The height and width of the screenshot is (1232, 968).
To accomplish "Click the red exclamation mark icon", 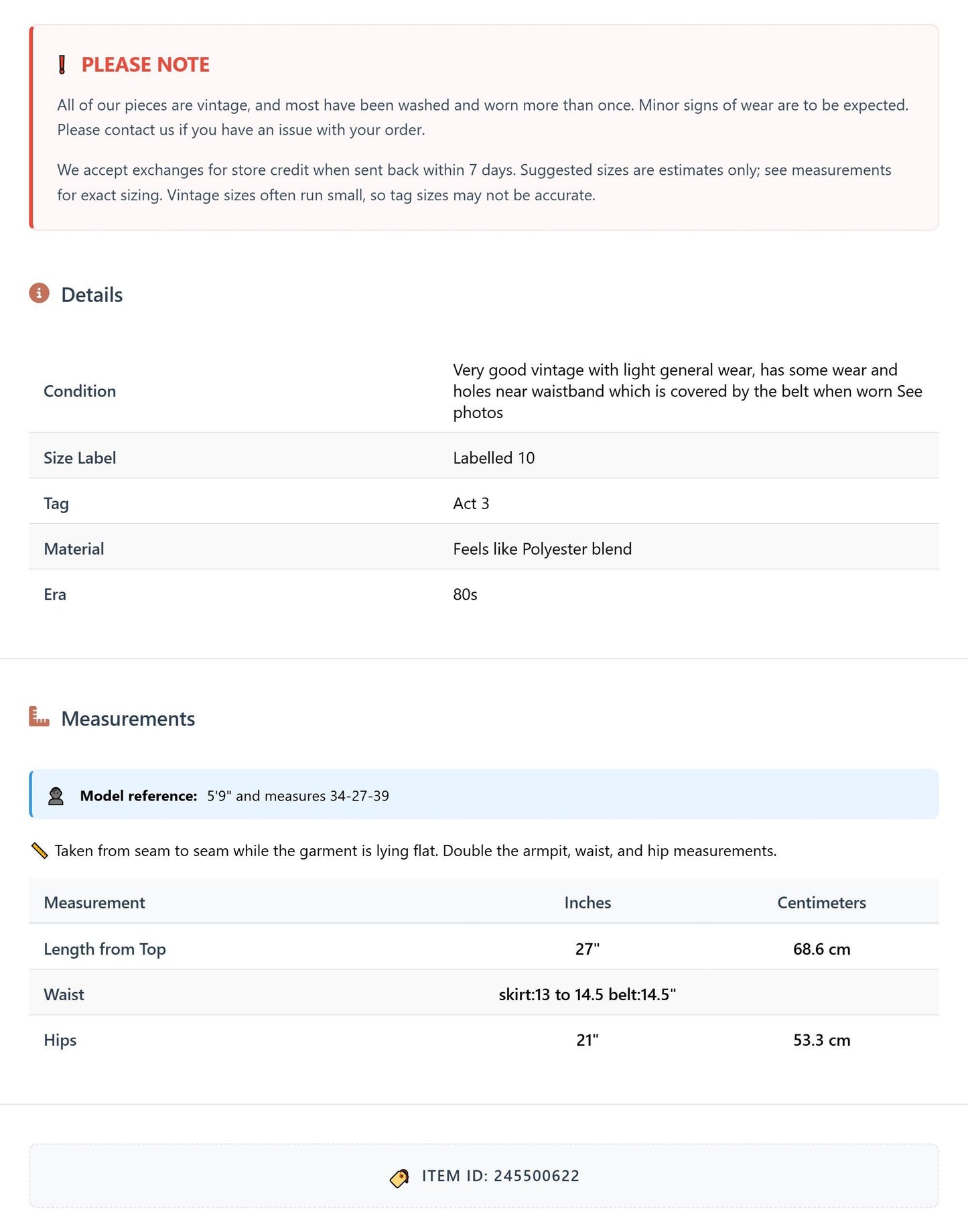I will 62,65.
